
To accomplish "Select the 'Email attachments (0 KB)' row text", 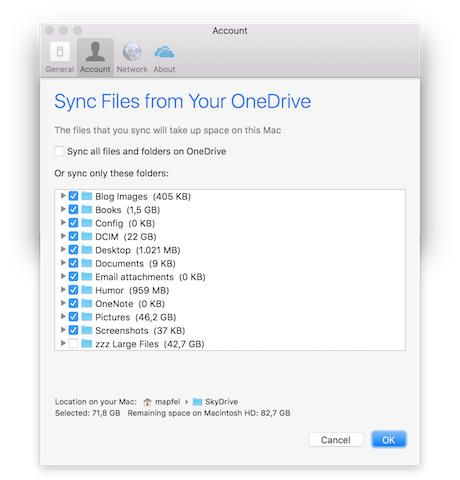I will 150,277.
